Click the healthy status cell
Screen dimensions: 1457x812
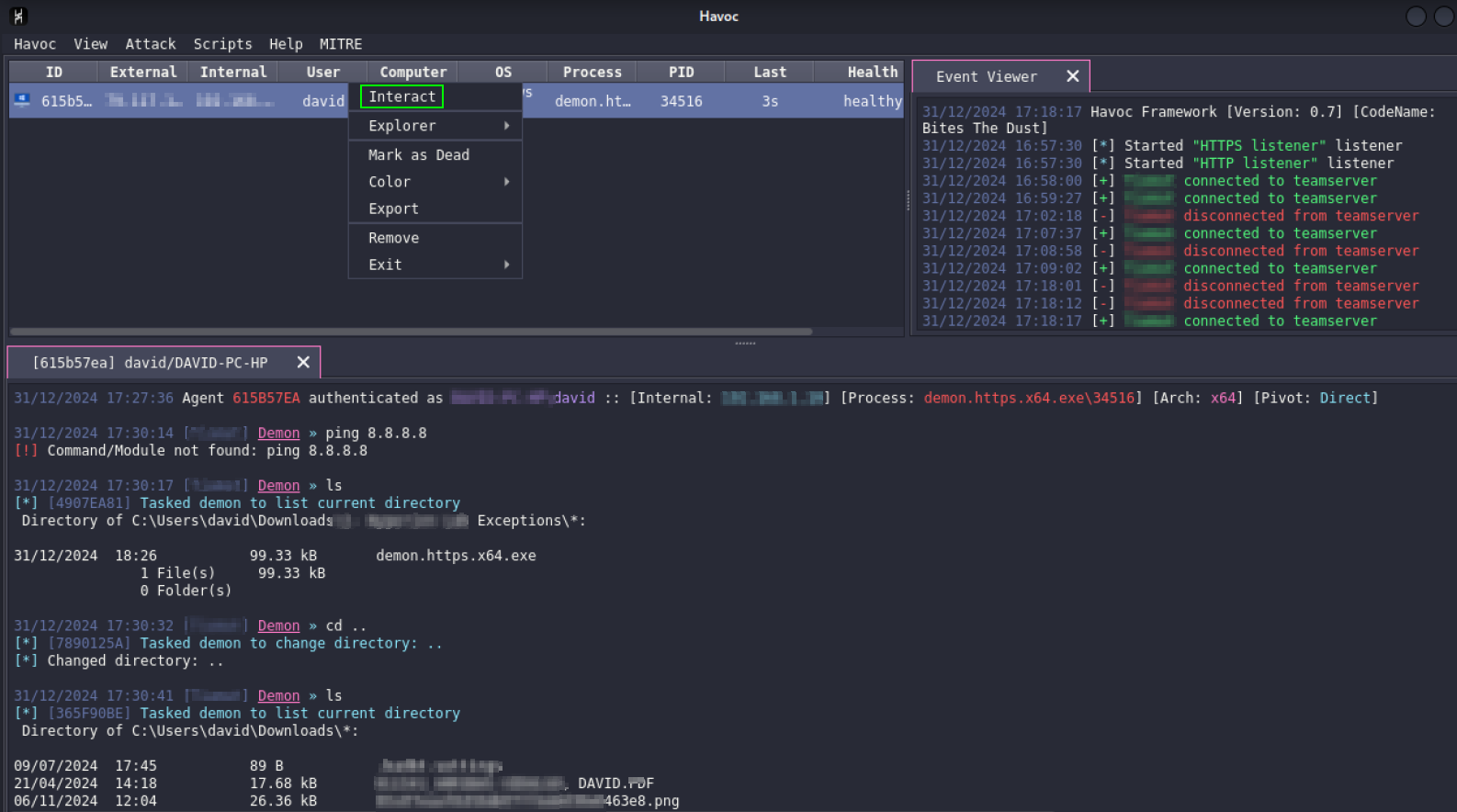tap(873, 101)
